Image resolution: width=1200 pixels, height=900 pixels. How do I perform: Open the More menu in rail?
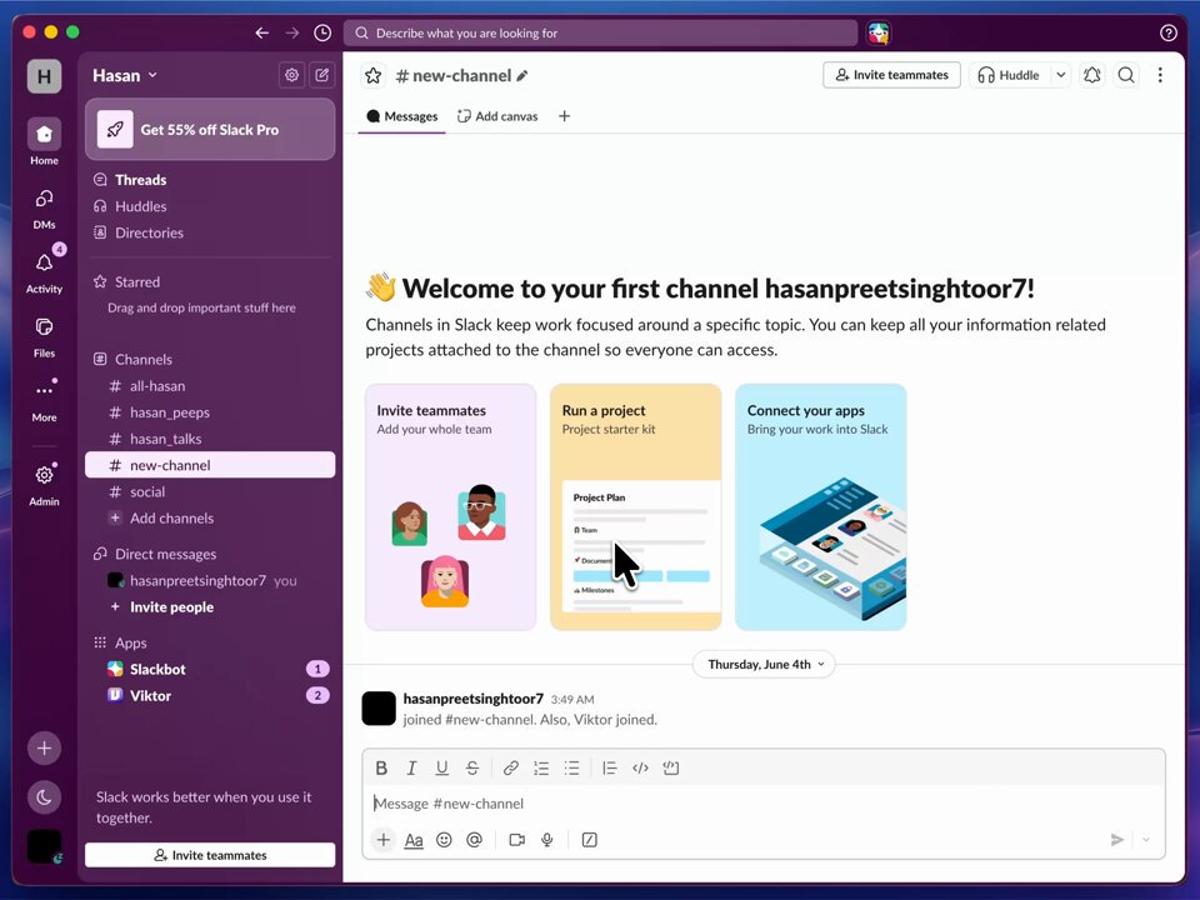[44, 390]
